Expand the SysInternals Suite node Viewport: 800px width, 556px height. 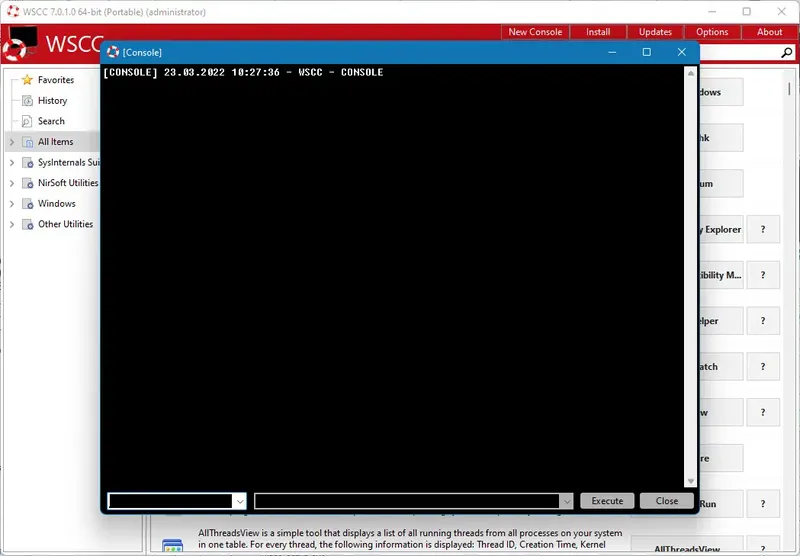(12, 163)
